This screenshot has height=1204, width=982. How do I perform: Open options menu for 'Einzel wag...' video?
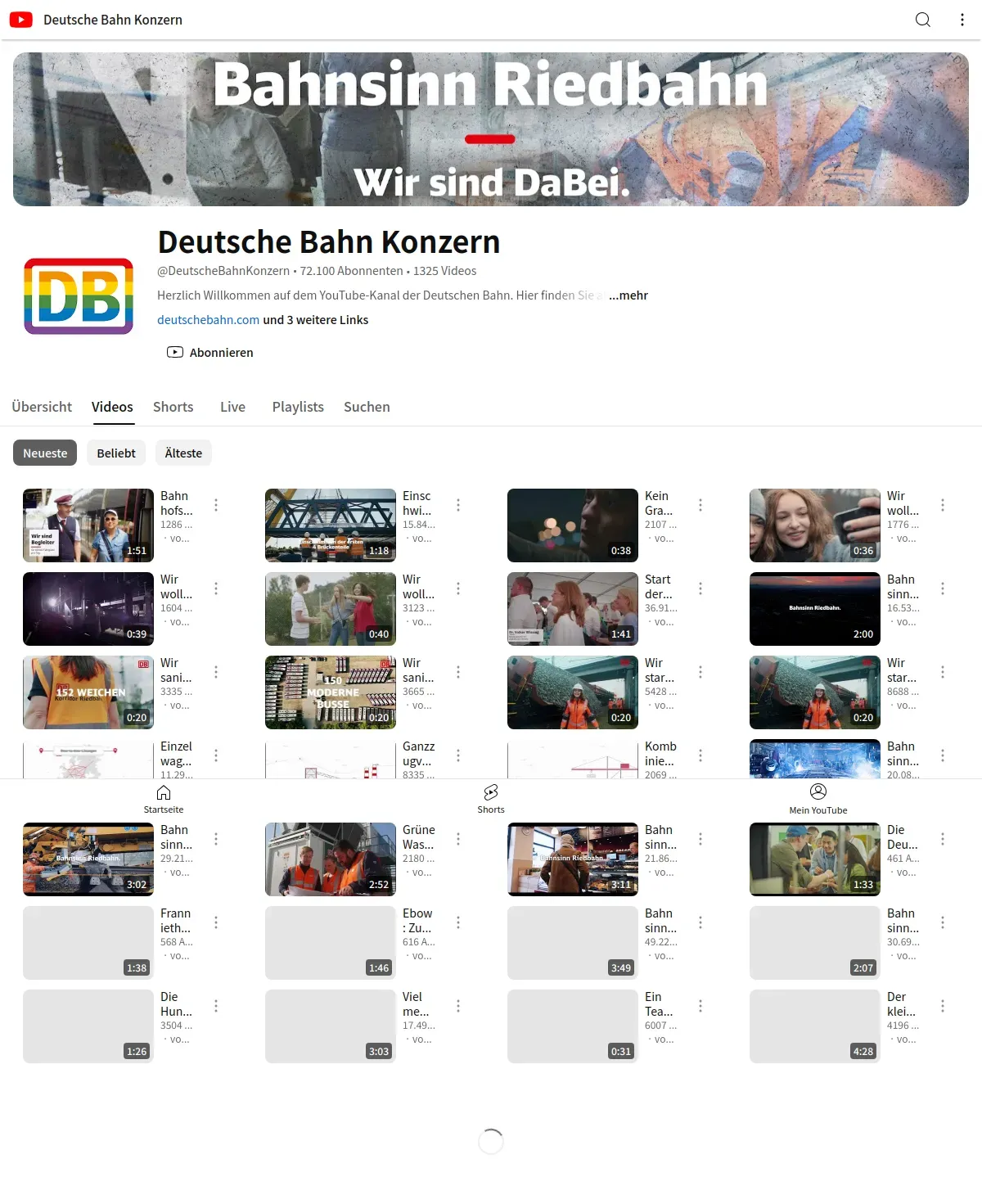click(x=216, y=755)
